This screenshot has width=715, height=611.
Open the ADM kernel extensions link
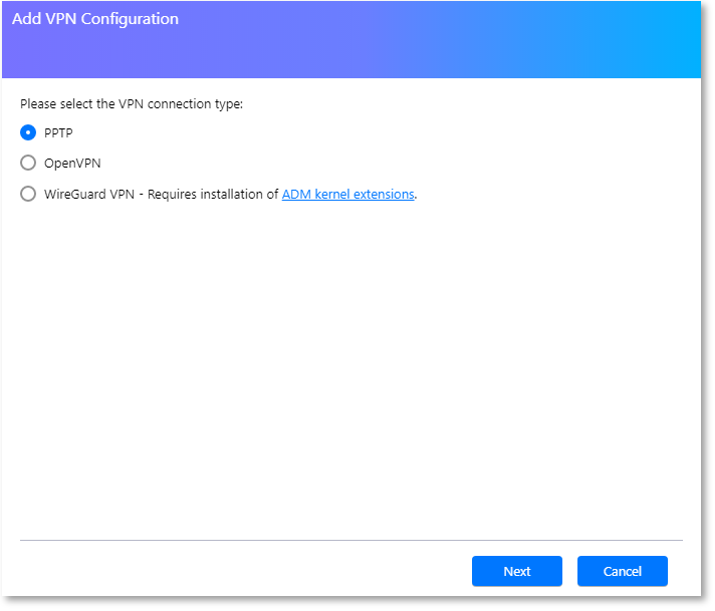(x=348, y=194)
